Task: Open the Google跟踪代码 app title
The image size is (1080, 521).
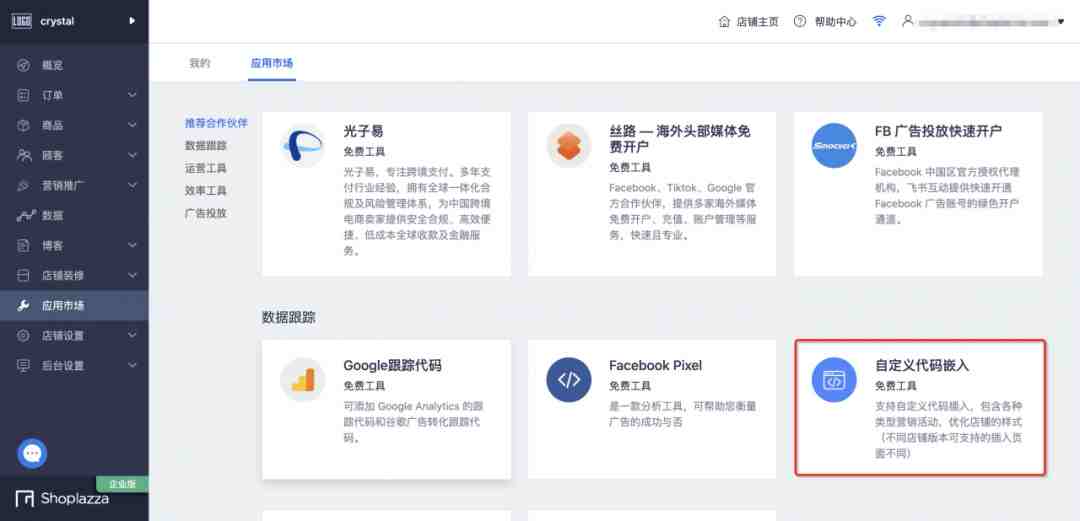Action: click(393, 365)
